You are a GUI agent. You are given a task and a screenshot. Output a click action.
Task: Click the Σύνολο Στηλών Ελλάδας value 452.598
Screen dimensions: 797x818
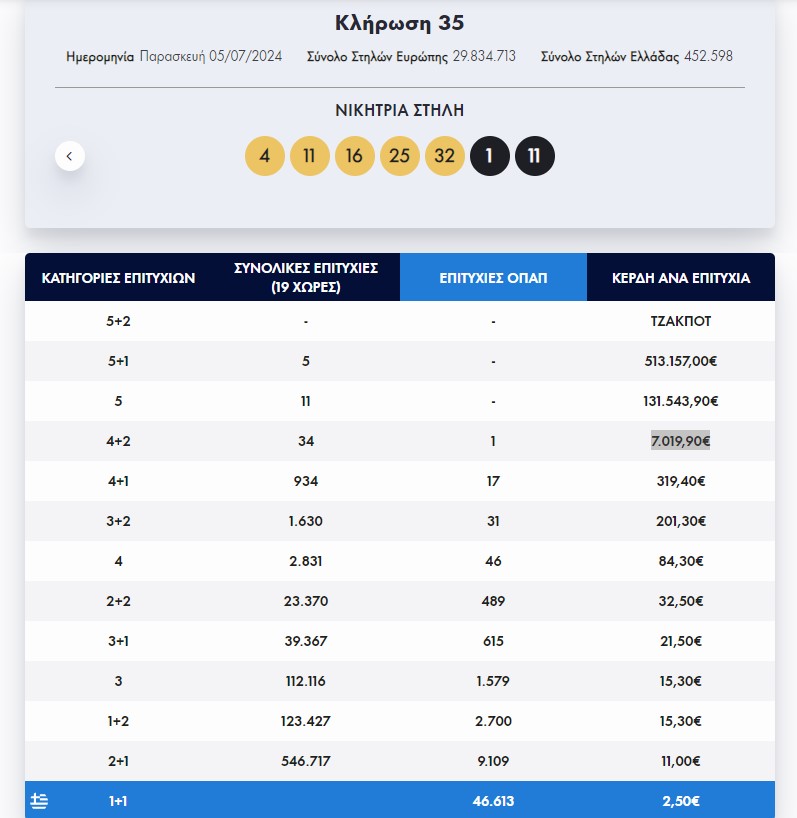click(x=711, y=58)
